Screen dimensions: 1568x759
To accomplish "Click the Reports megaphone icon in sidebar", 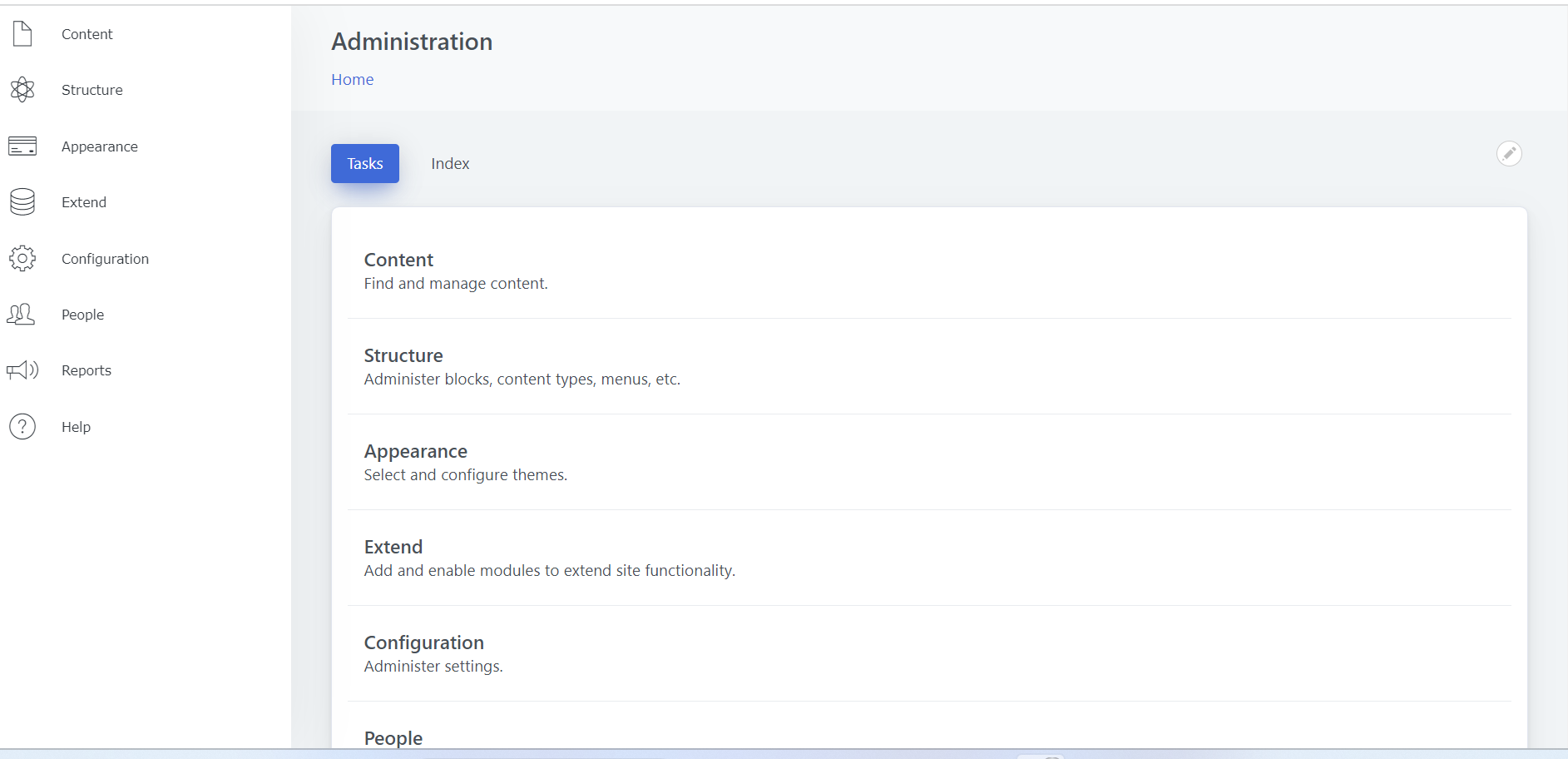I will (22, 370).
